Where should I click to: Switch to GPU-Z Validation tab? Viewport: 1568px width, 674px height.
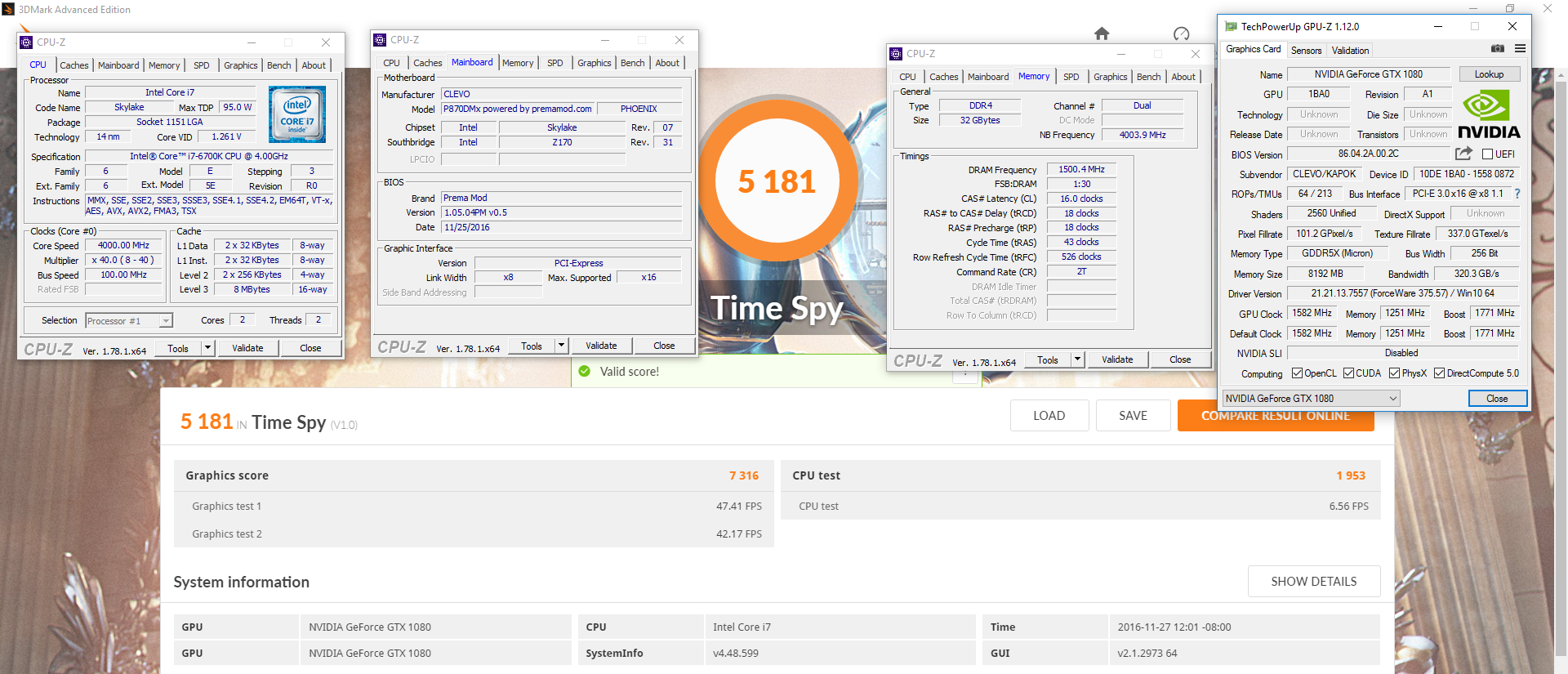tap(1350, 51)
